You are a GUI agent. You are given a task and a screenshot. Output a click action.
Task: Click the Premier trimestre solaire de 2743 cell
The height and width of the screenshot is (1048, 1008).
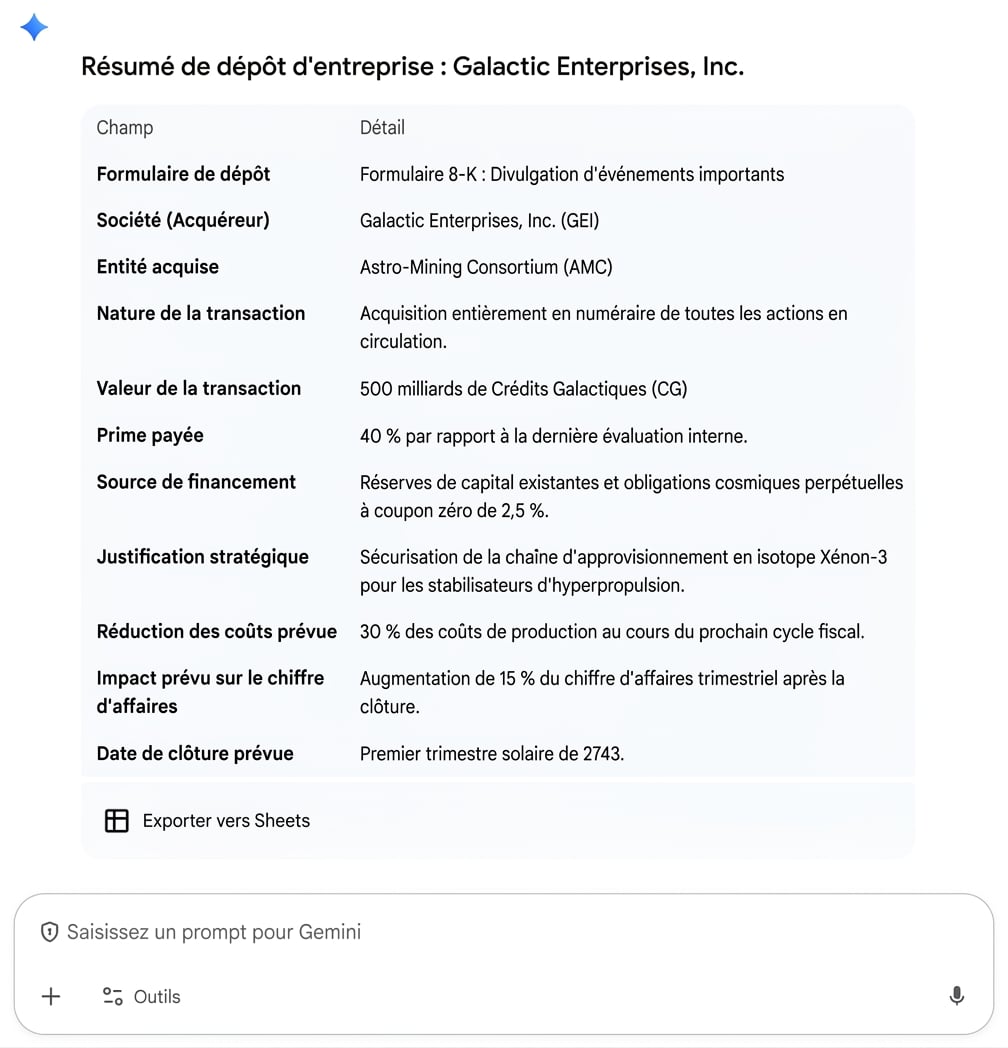(x=492, y=754)
